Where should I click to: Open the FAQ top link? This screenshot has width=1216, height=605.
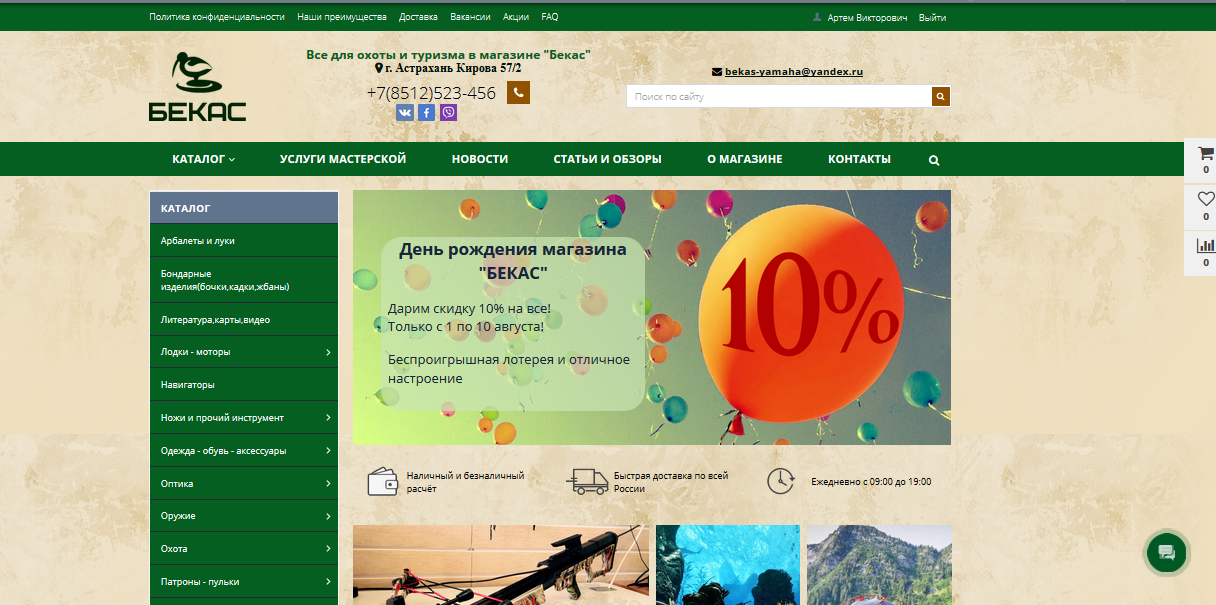coord(550,17)
